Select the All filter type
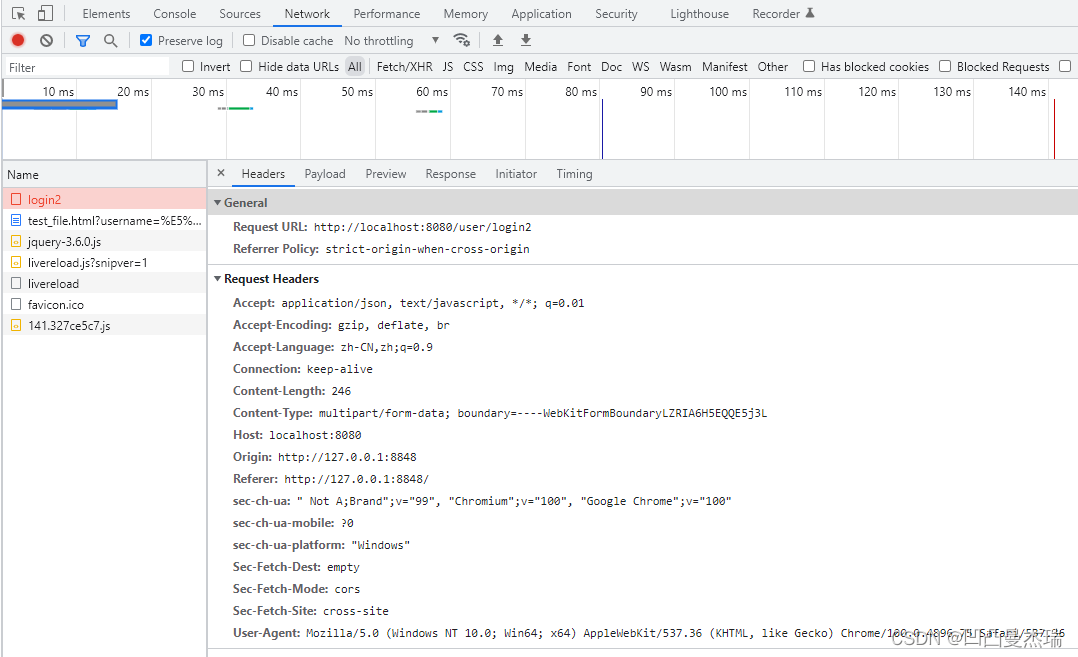Screen dimensions: 1078x657 pos(355,67)
